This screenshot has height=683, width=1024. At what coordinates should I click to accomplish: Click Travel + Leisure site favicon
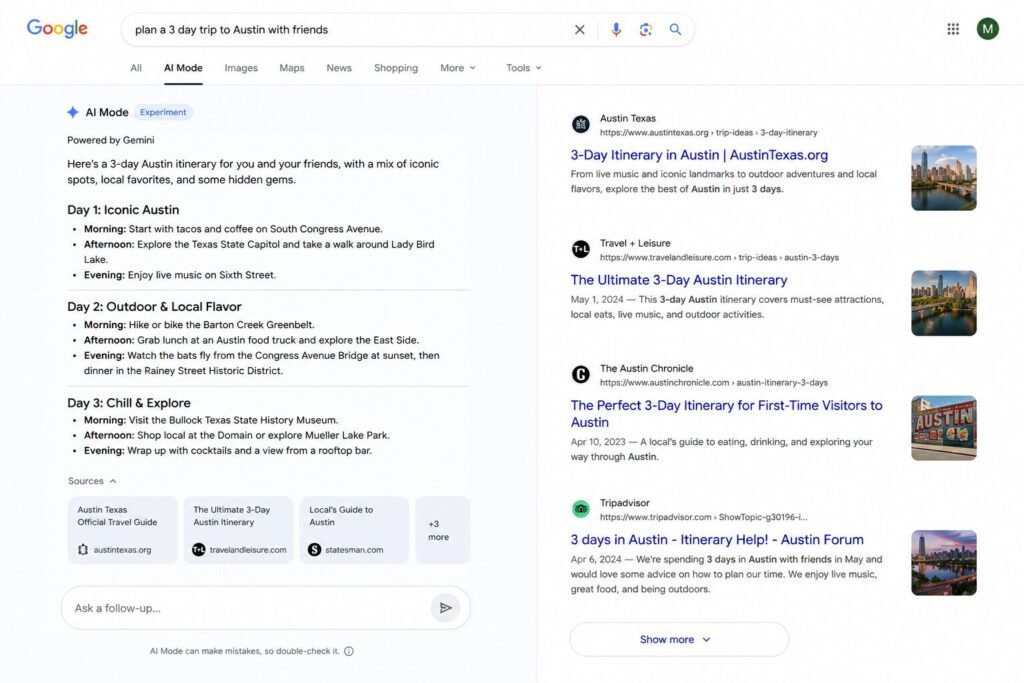point(581,249)
